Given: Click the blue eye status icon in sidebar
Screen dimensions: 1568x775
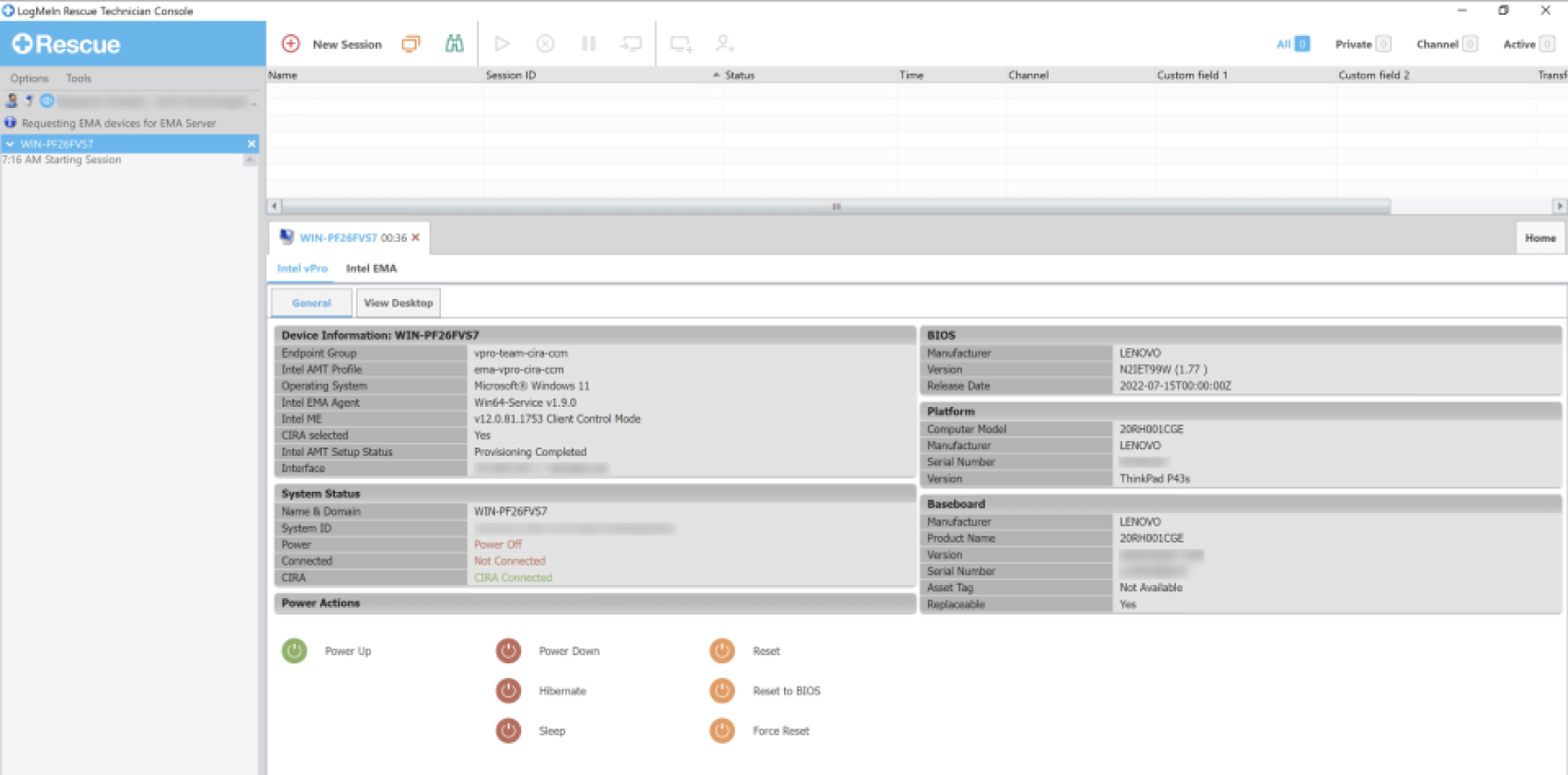Looking at the screenshot, I should (47, 101).
